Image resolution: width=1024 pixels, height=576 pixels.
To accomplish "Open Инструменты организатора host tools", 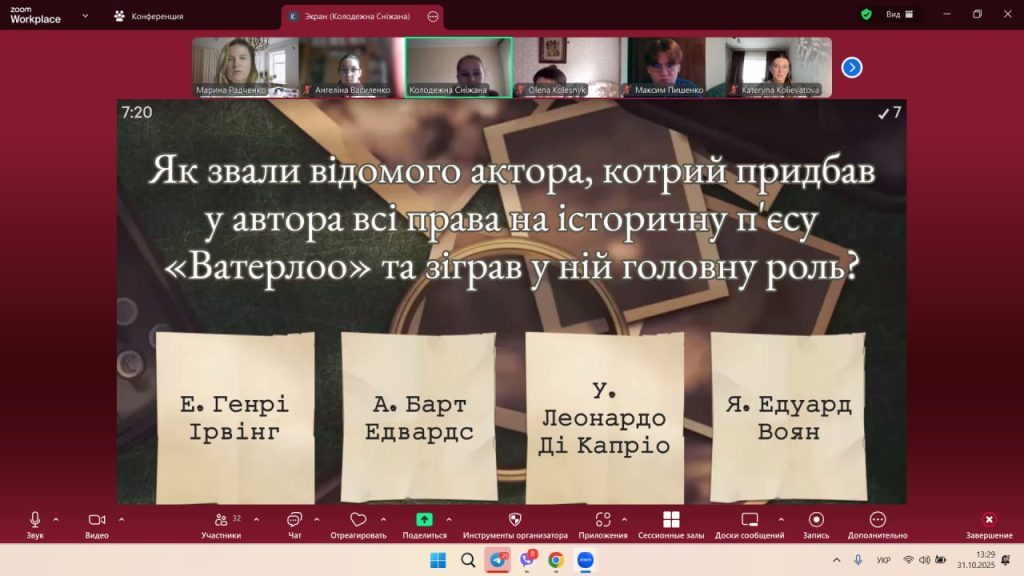I will tap(515, 520).
